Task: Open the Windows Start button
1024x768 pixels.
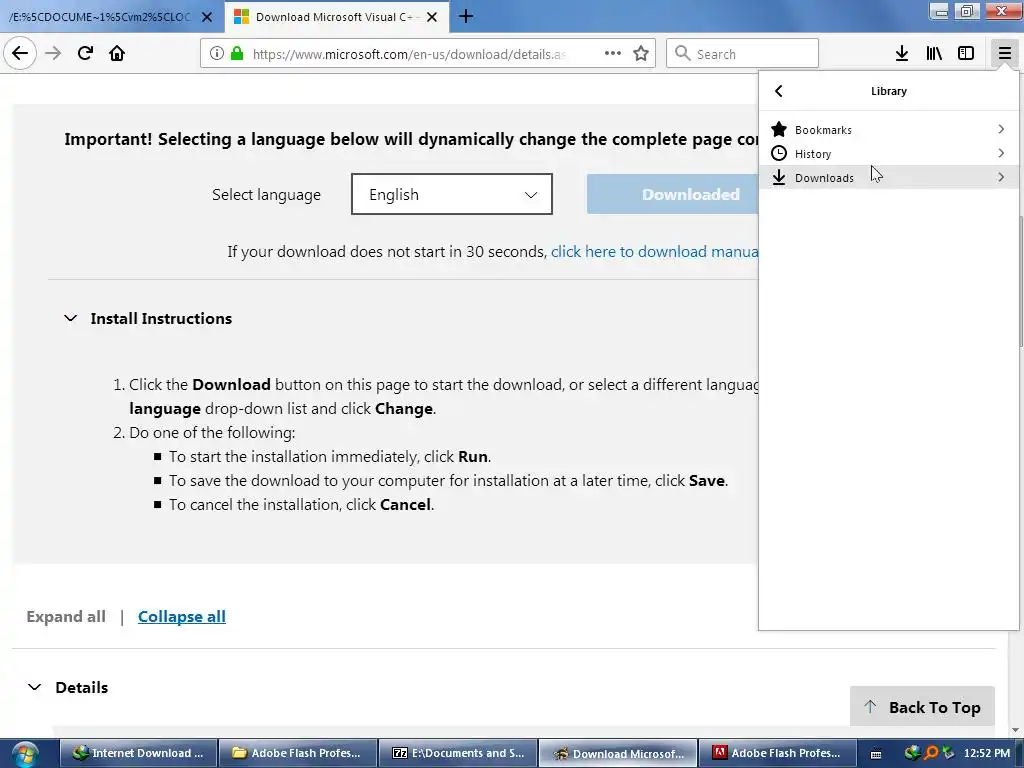Action: tap(24, 753)
